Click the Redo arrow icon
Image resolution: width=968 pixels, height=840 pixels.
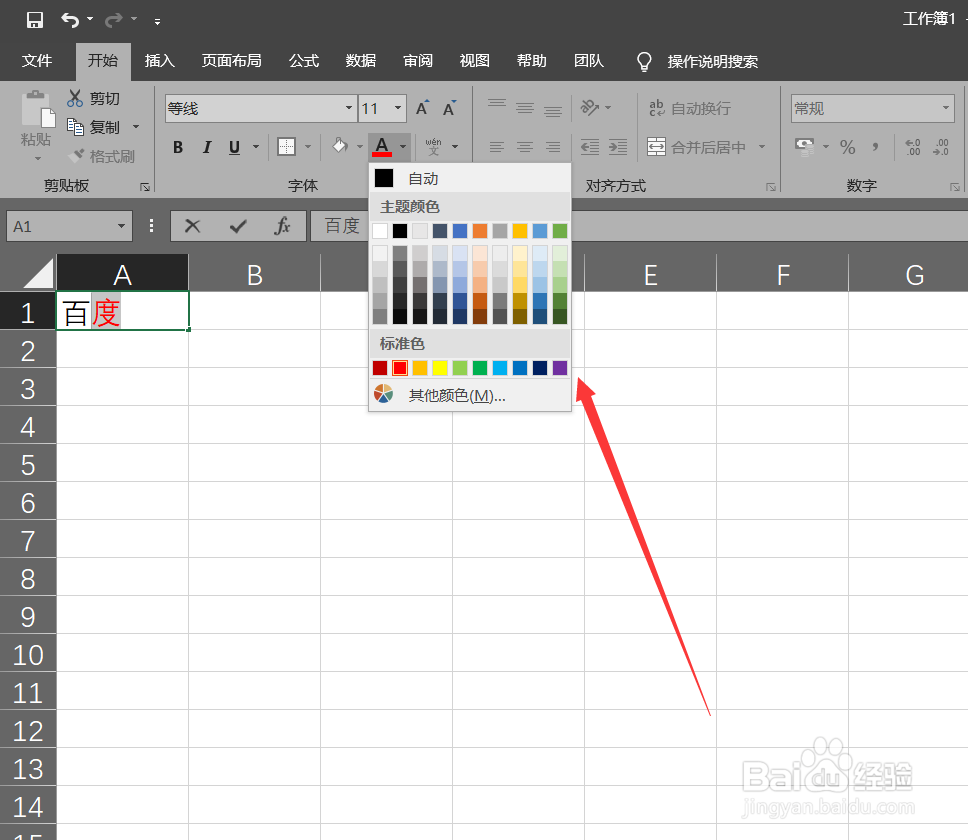[x=114, y=20]
